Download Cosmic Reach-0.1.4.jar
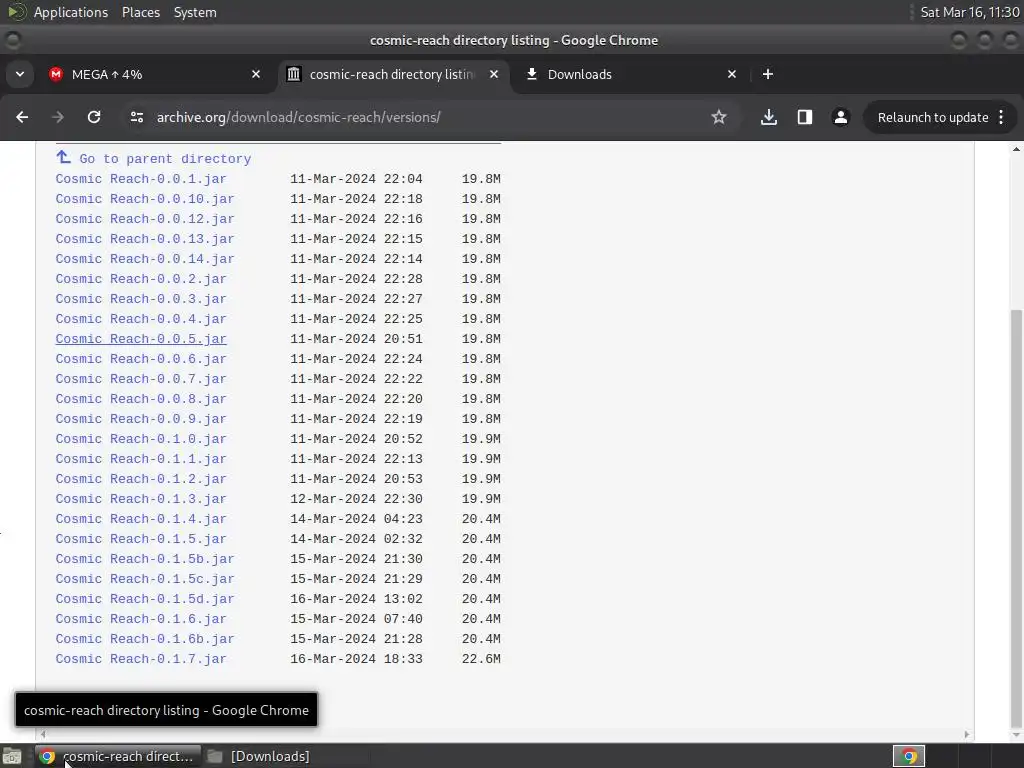The height and width of the screenshot is (768, 1024). 140,519
